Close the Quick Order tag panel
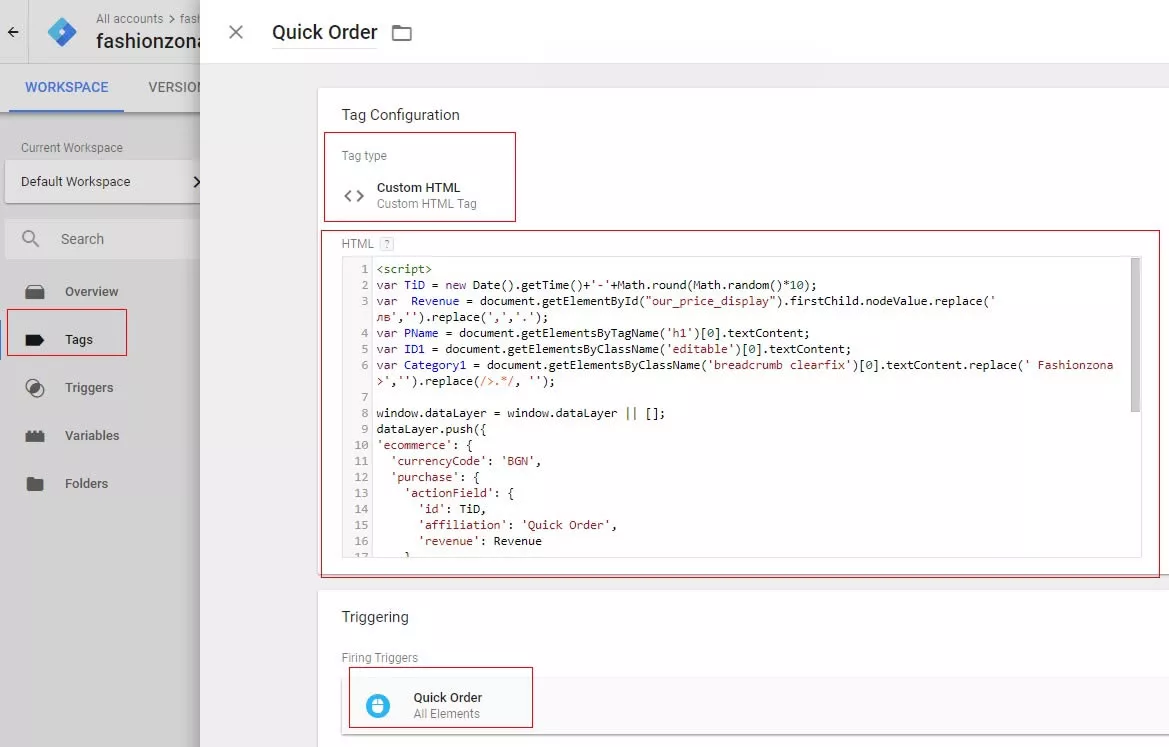1169x747 pixels. point(236,32)
